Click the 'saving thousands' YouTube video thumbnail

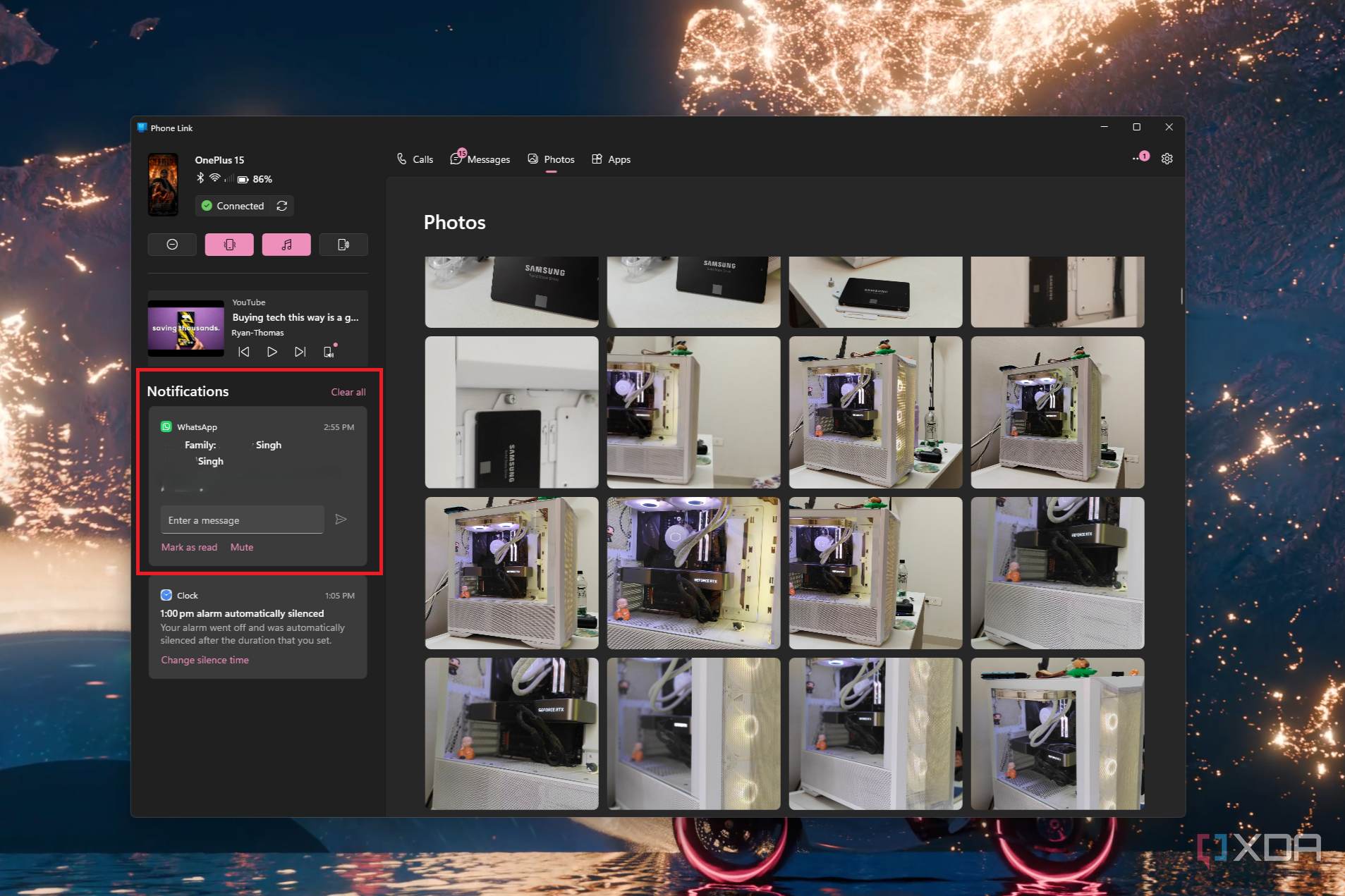pos(186,329)
